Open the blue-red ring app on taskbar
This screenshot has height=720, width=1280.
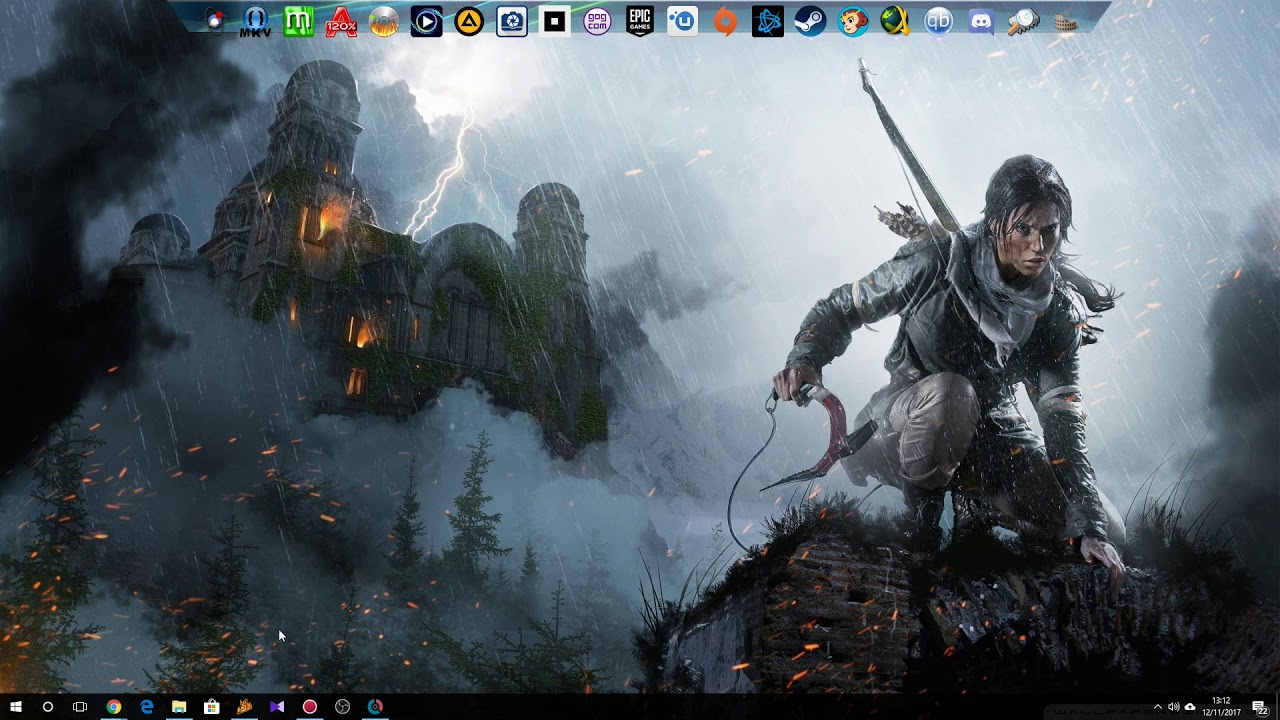click(x=375, y=707)
